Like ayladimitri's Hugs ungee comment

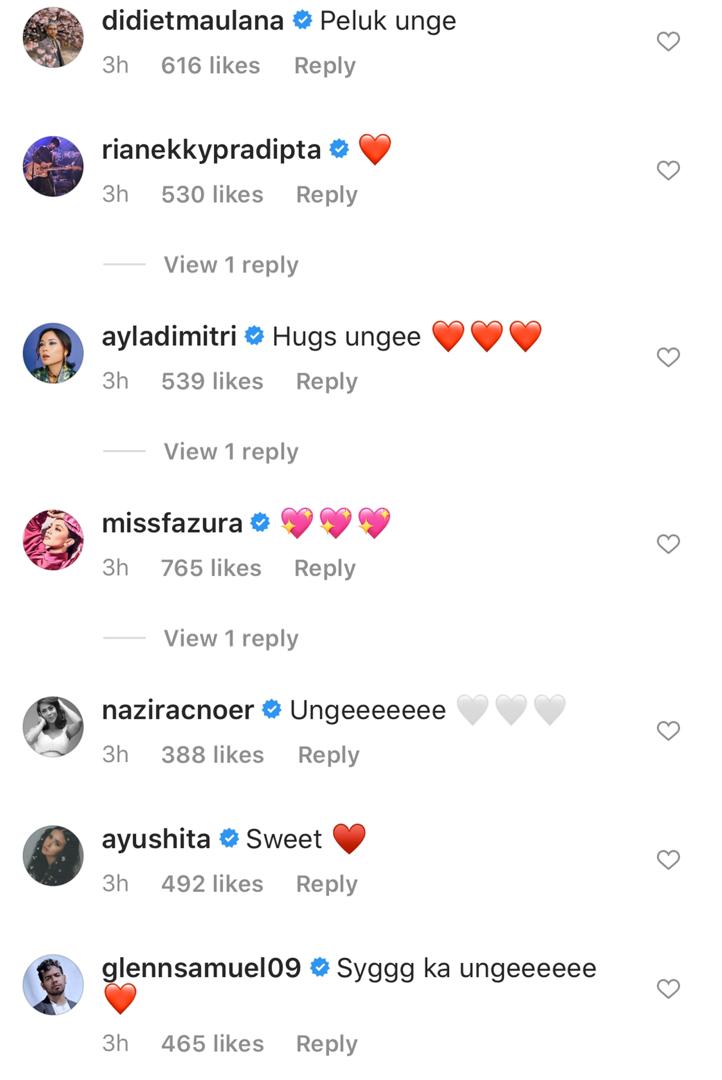click(667, 358)
